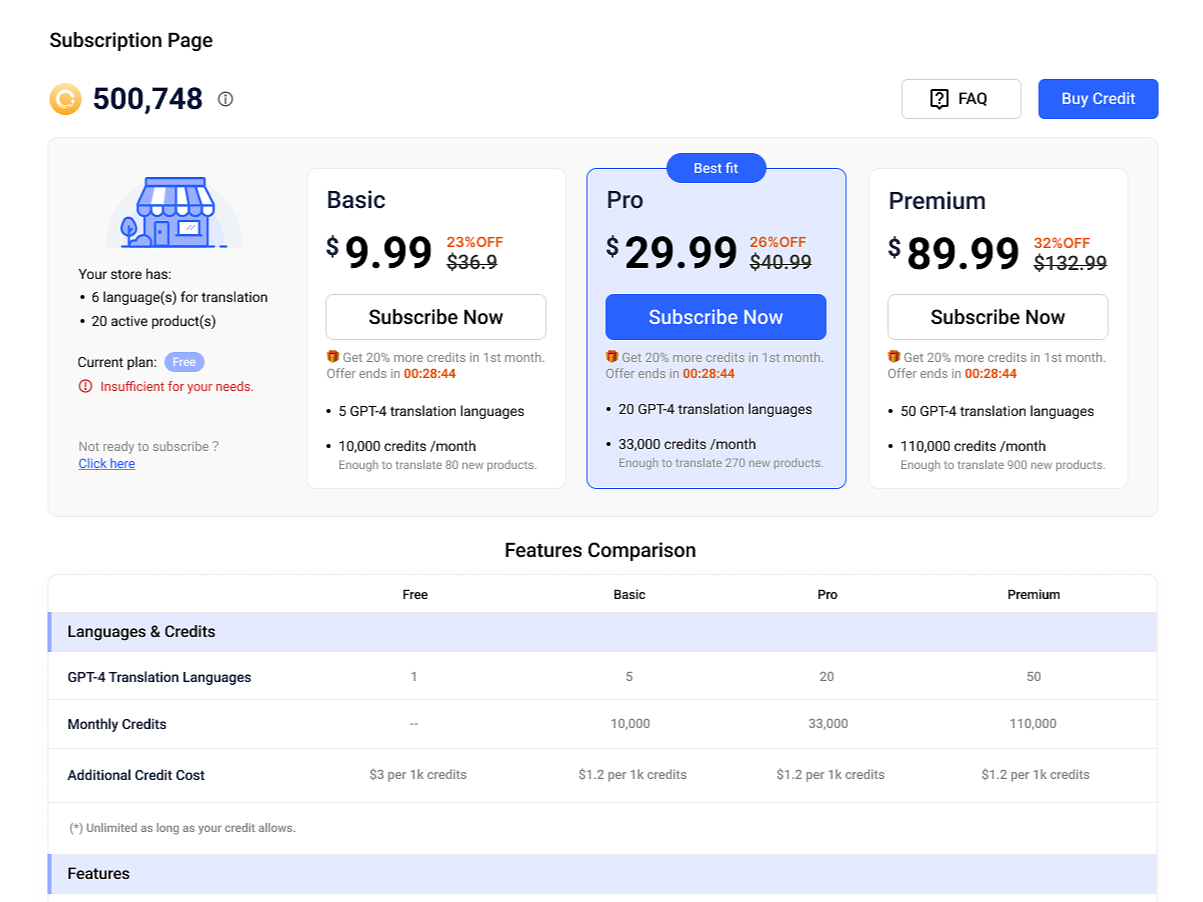Click the Monthly Credits row label
1203x902 pixels.
(117, 724)
